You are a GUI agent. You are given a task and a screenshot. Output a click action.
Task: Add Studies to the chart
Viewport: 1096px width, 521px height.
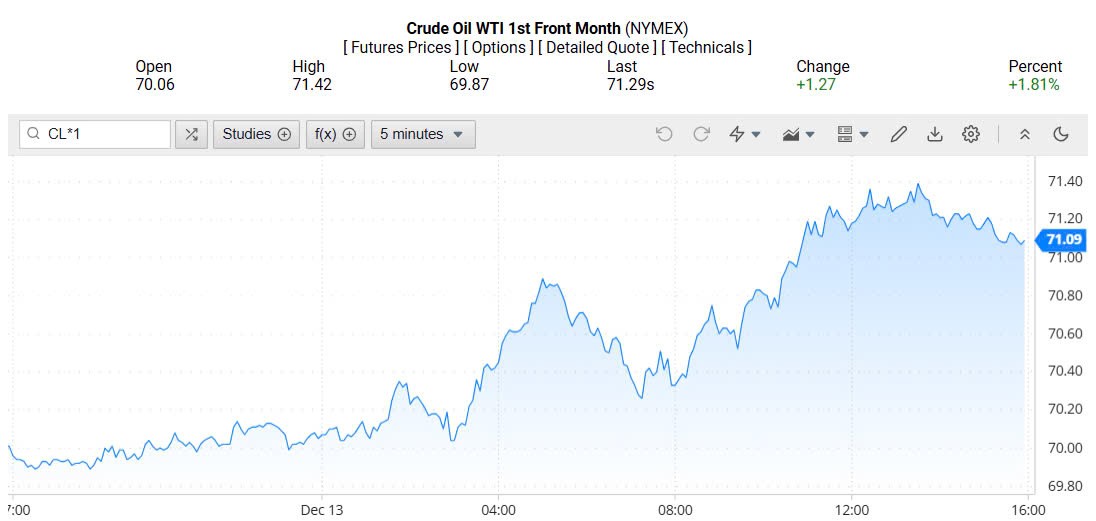(x=256, y=134)
